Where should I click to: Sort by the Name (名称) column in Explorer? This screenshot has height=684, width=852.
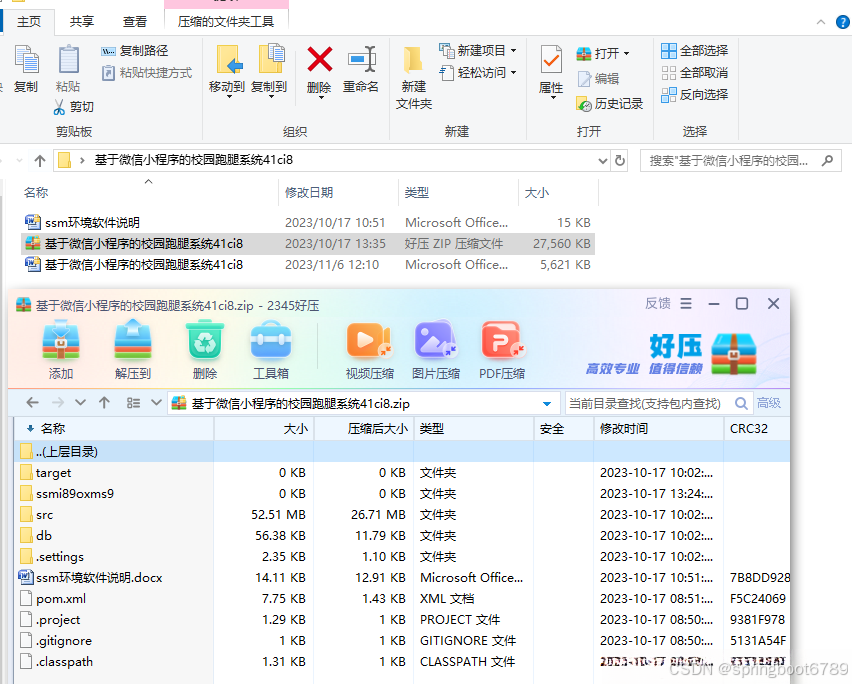coord(36,192)
